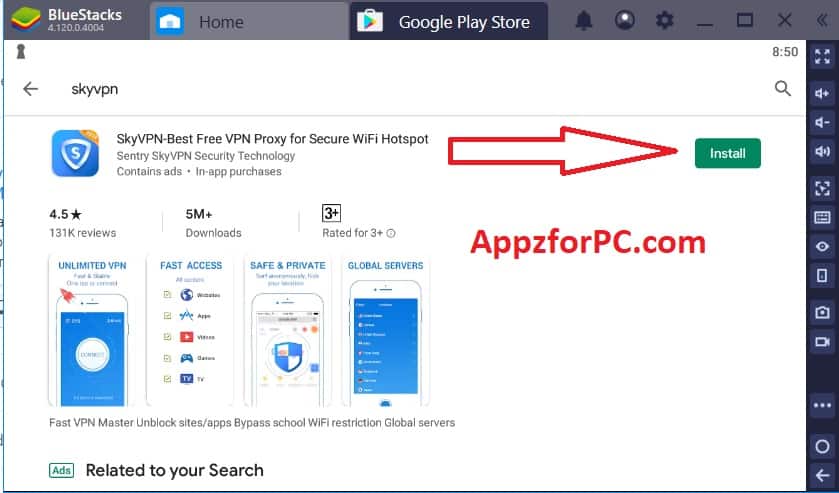Open BlueStacks notifications bell

(584, 21)
